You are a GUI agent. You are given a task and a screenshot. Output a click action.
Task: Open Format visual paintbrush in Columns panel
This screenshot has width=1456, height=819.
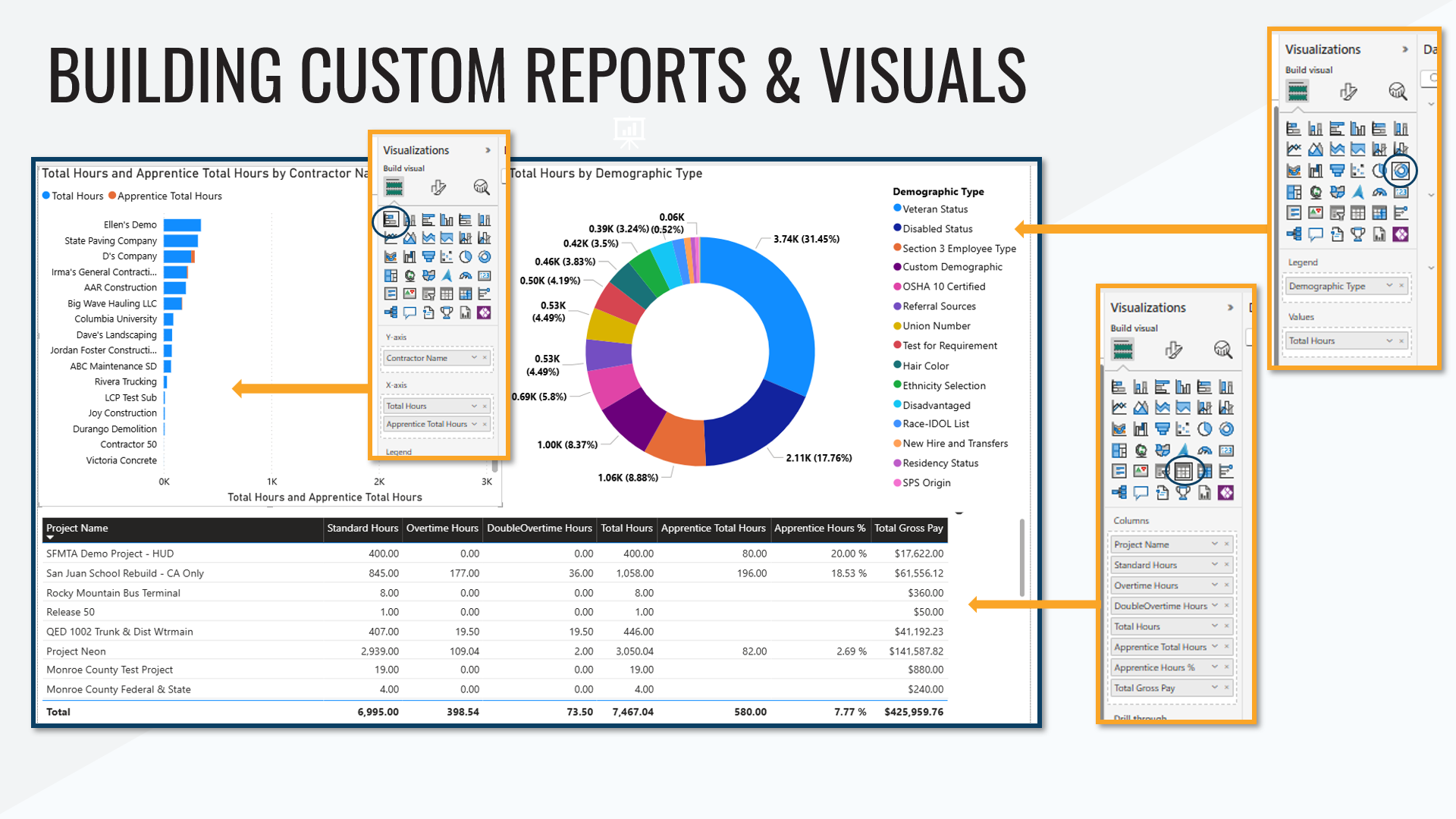1173,350
